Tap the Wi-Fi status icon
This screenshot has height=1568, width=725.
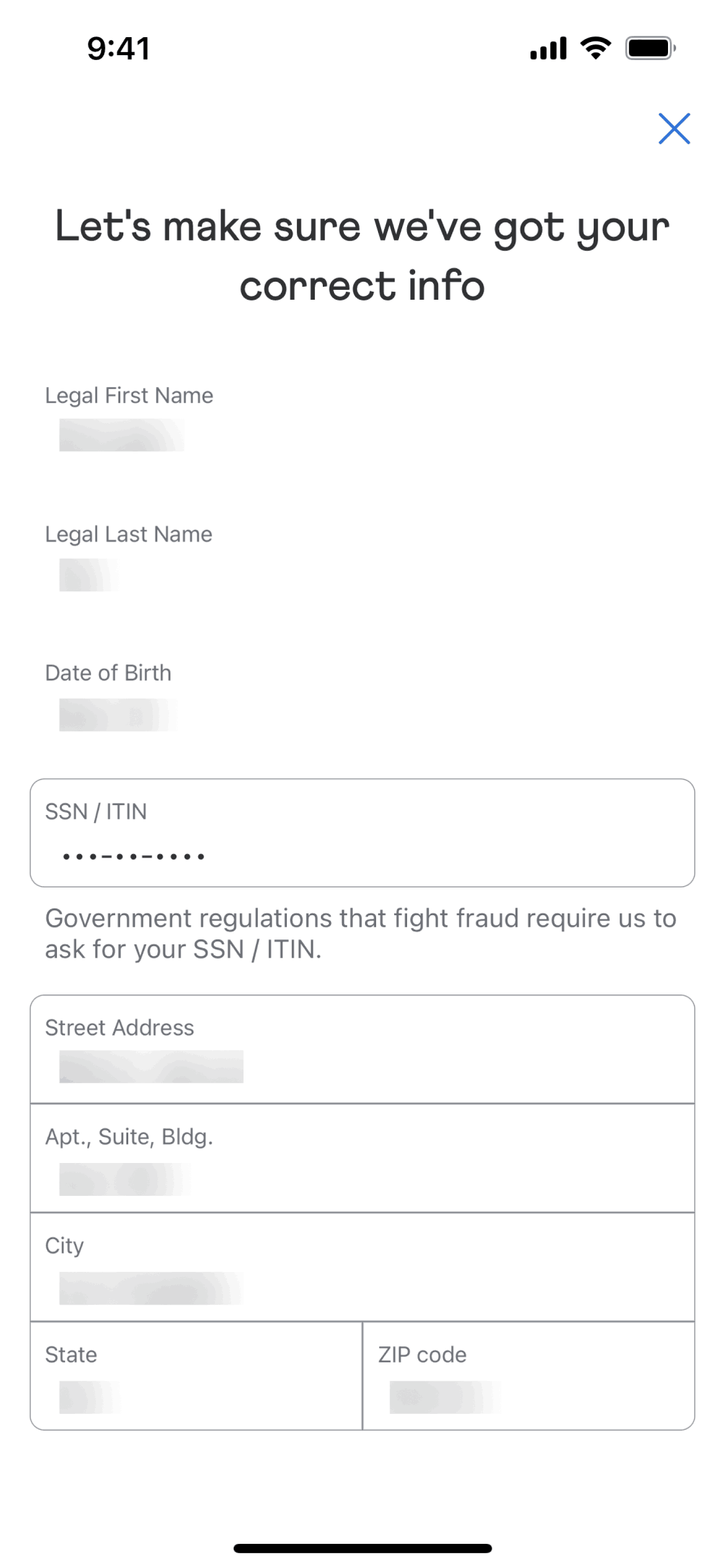[595, 48]
